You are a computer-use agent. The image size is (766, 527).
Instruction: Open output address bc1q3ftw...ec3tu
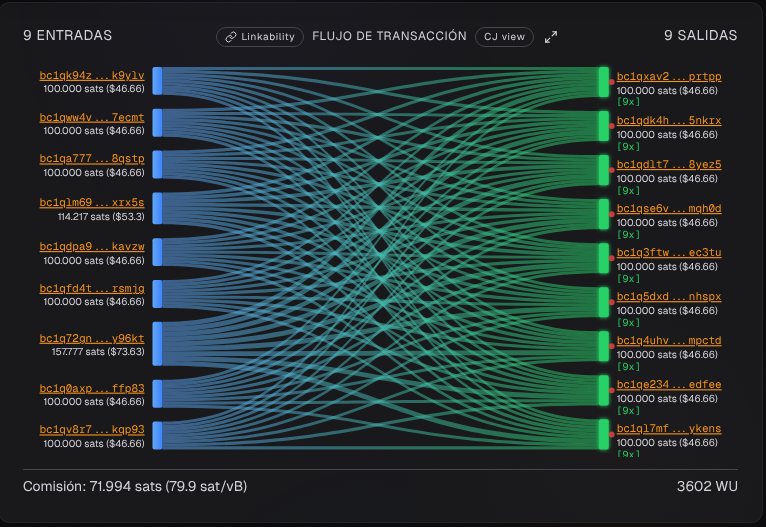[x=669, y=253]
